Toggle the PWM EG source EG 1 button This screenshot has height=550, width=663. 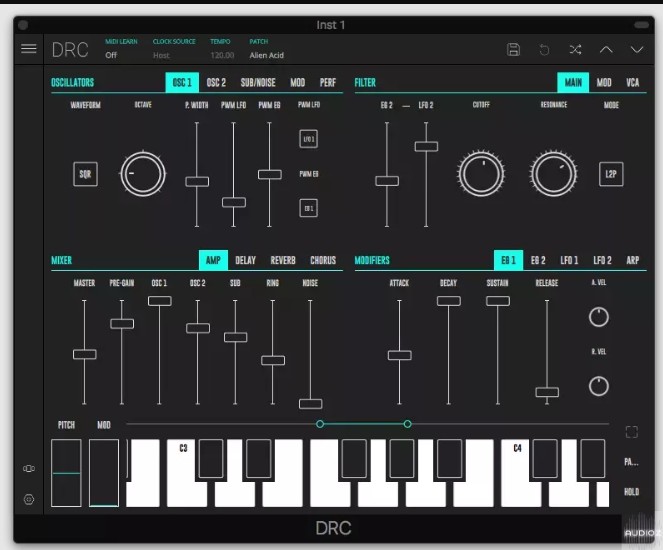309,208
